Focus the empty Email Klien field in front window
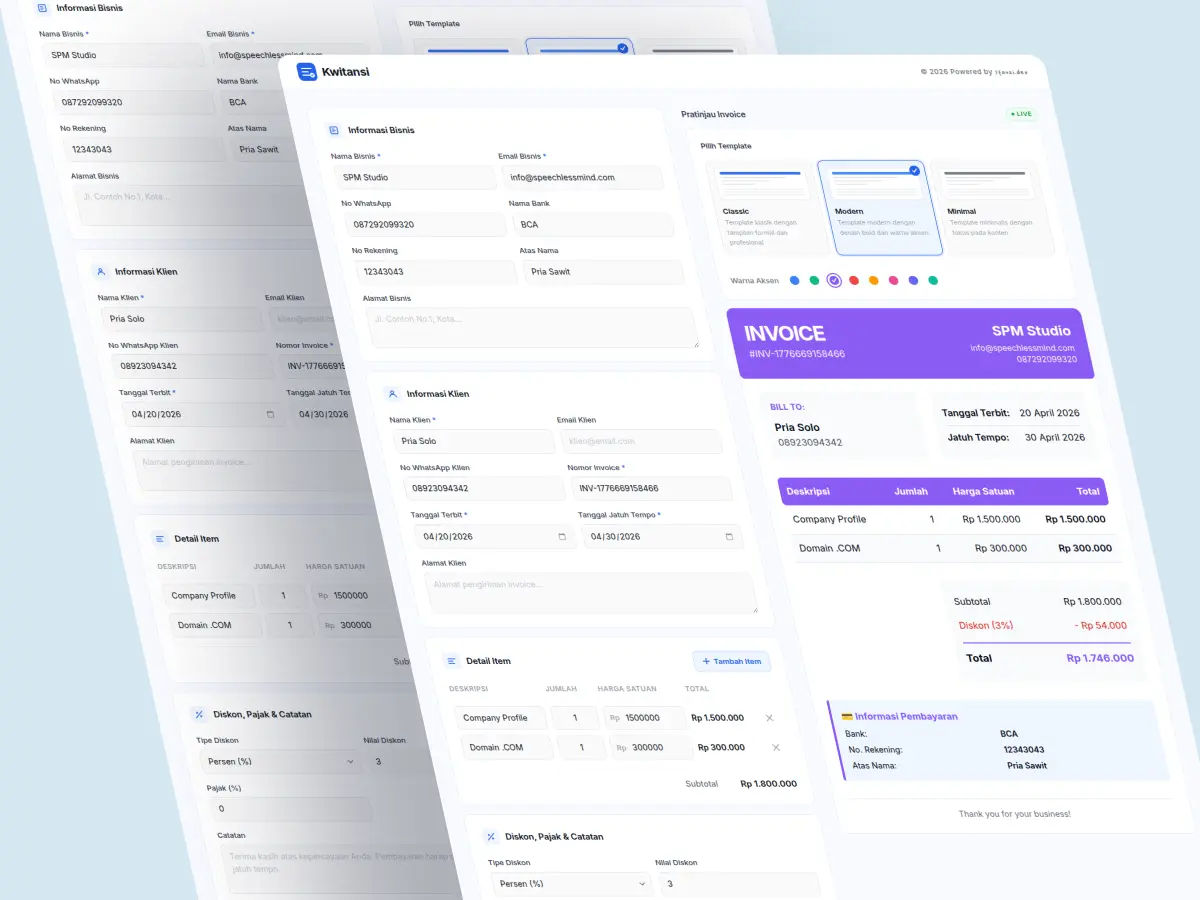The width and height of the screenshot is (1200, 900). pyautogui.click(x=641, y=441)
